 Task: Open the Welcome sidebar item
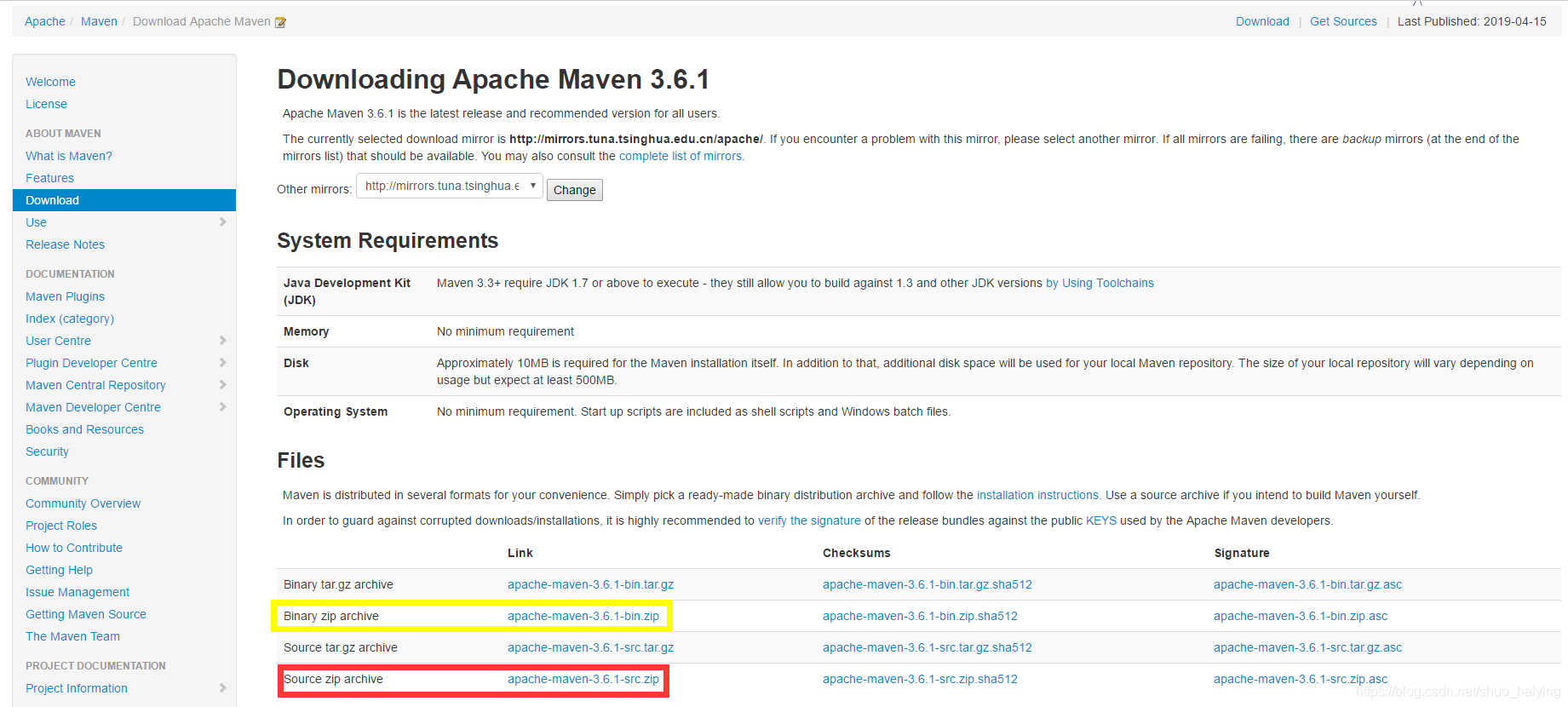(x=50, y=82)
